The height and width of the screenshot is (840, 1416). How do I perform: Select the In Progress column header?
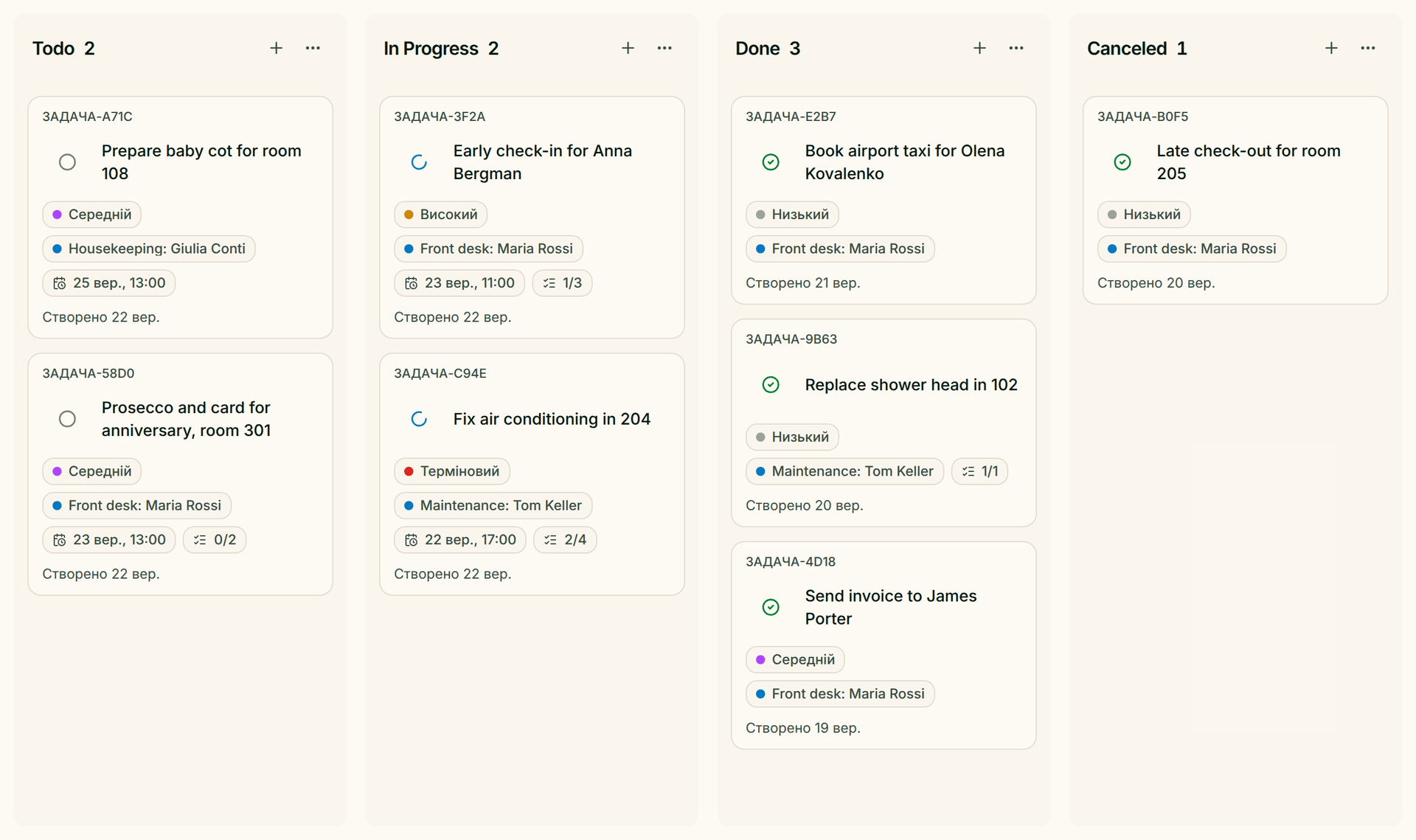[x=441, y=49]
